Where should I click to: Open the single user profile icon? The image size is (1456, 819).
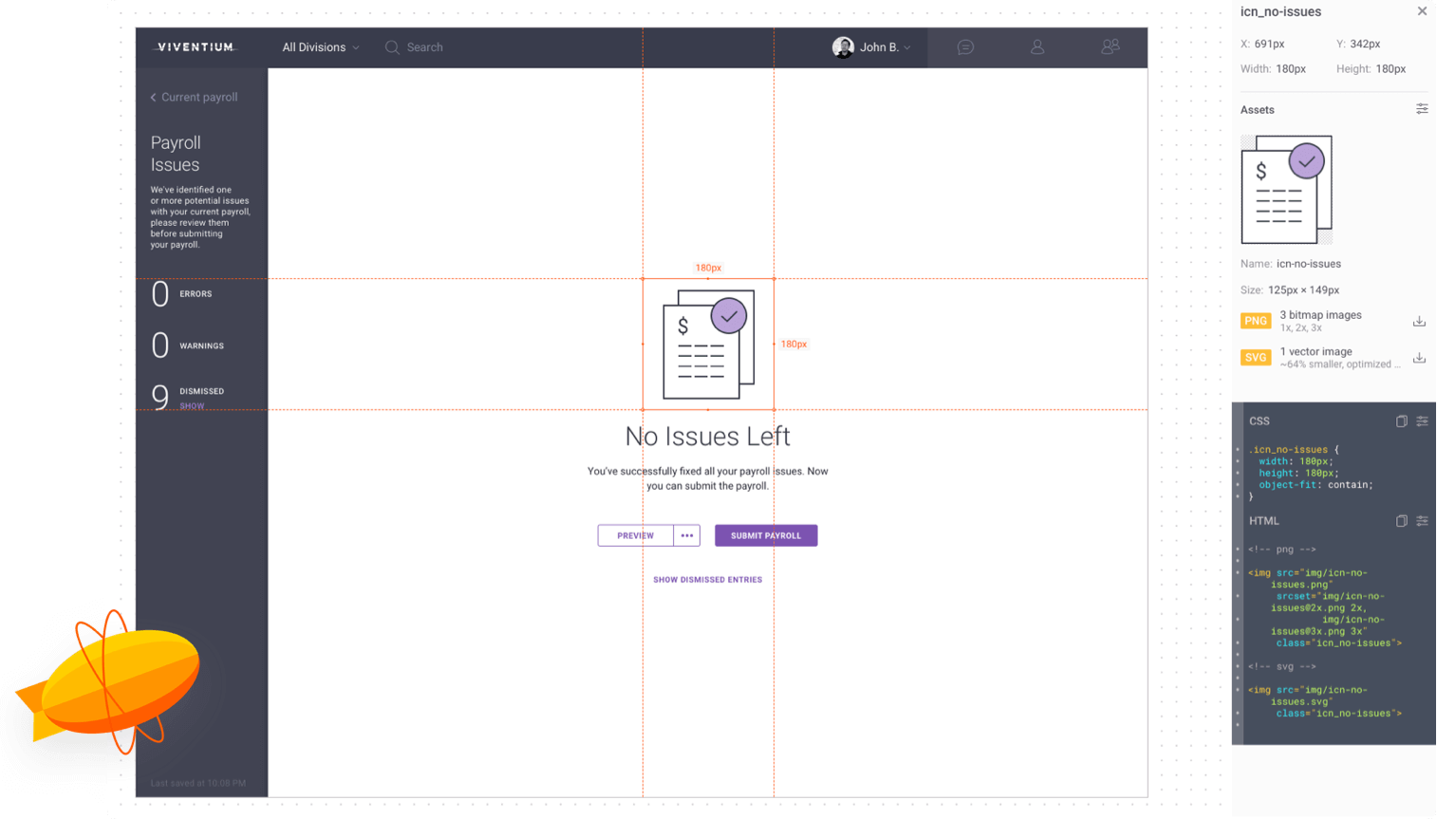(x=1037, y=47)
